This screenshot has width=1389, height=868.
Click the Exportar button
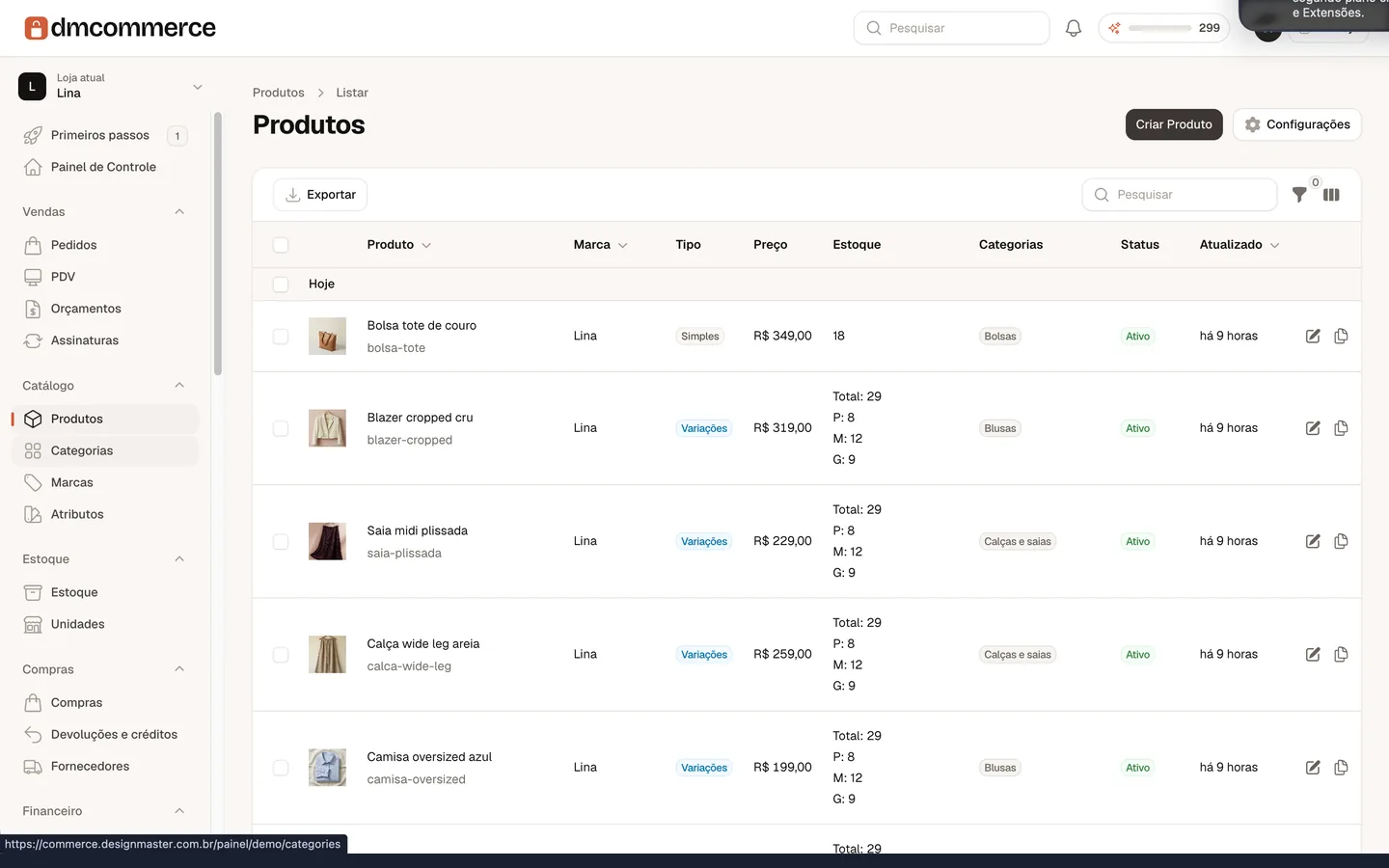[x=320, y=195]
